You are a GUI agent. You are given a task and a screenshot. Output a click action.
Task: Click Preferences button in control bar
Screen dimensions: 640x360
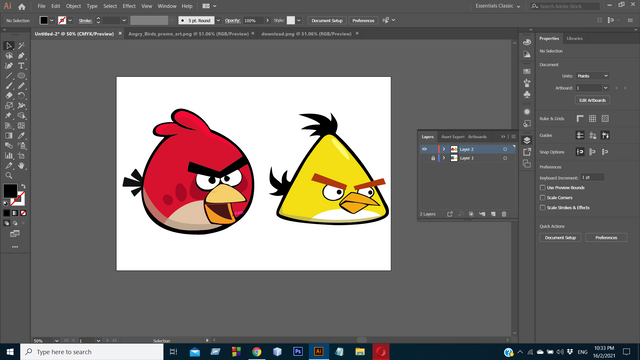click(x=363, y=20)
